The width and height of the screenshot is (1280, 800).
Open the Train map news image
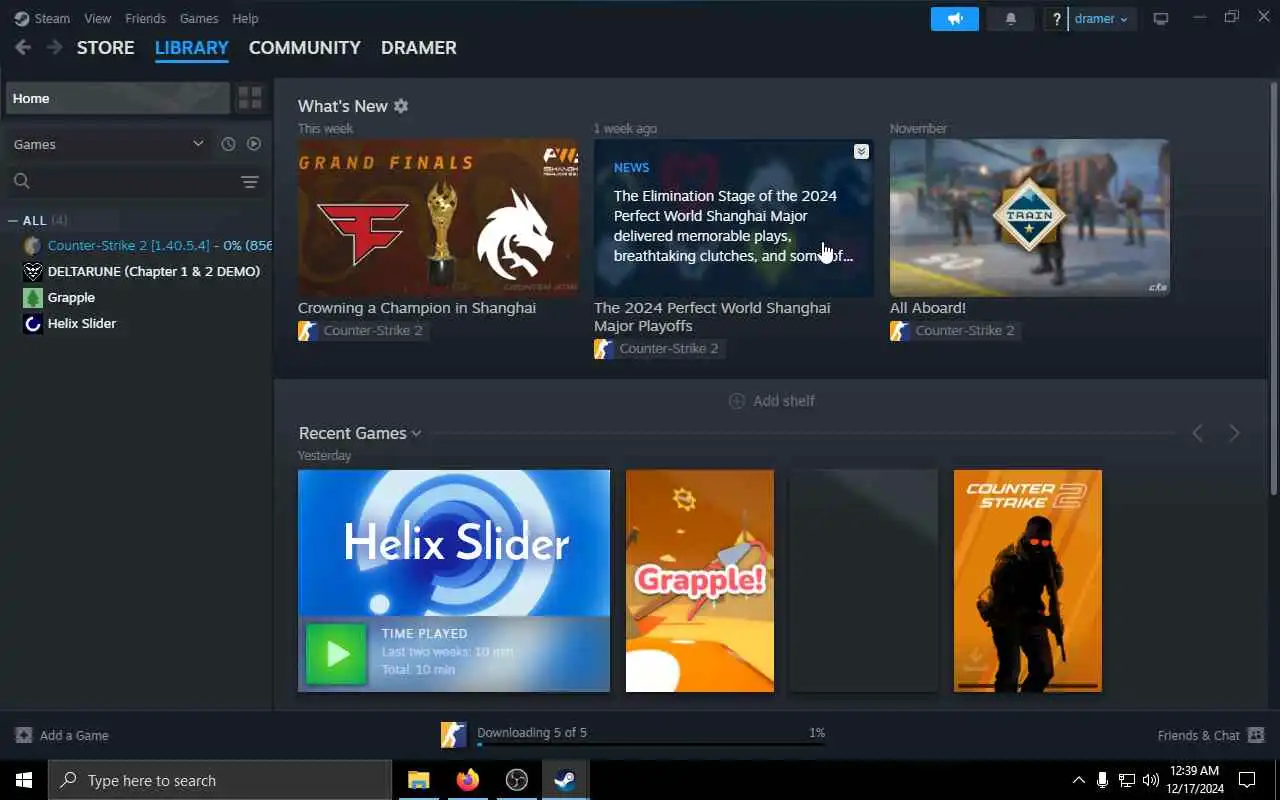point(1030,218)
